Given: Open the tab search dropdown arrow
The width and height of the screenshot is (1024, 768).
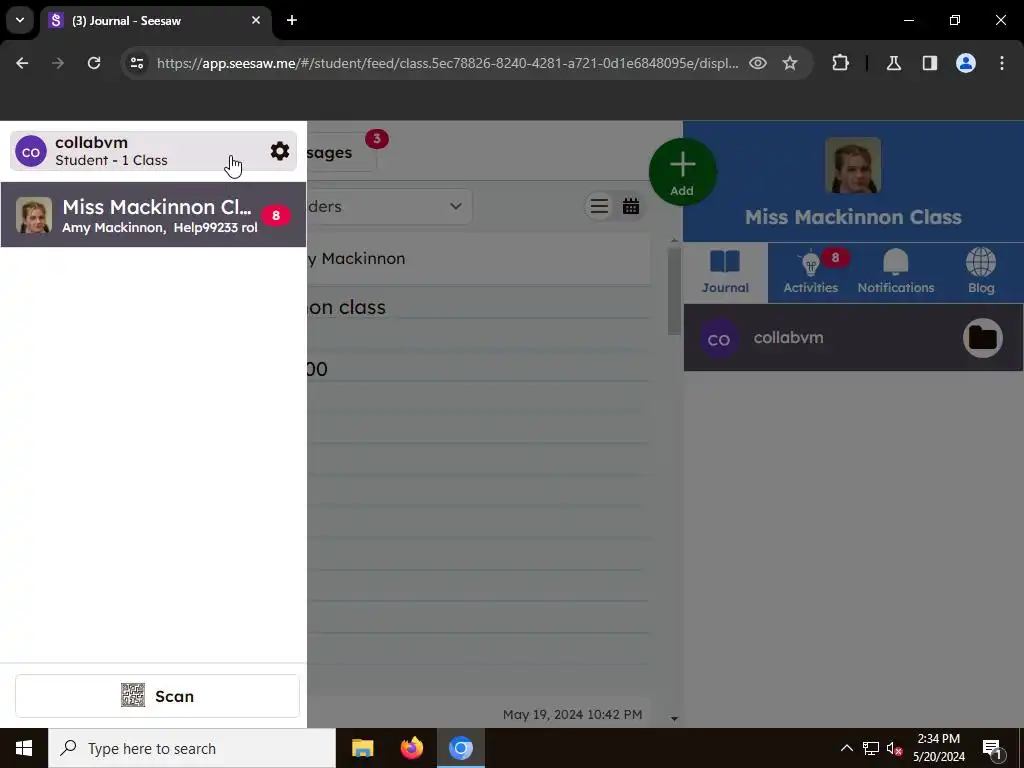Looking at the screenshot, I should pyautogui.click(x=20, y=20).
